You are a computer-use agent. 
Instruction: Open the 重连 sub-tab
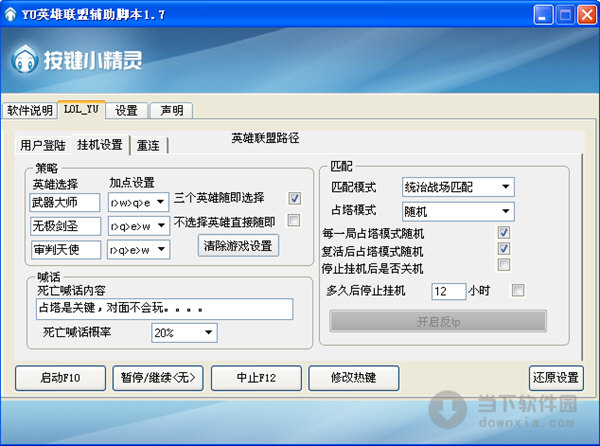click(x=148, y=145)
